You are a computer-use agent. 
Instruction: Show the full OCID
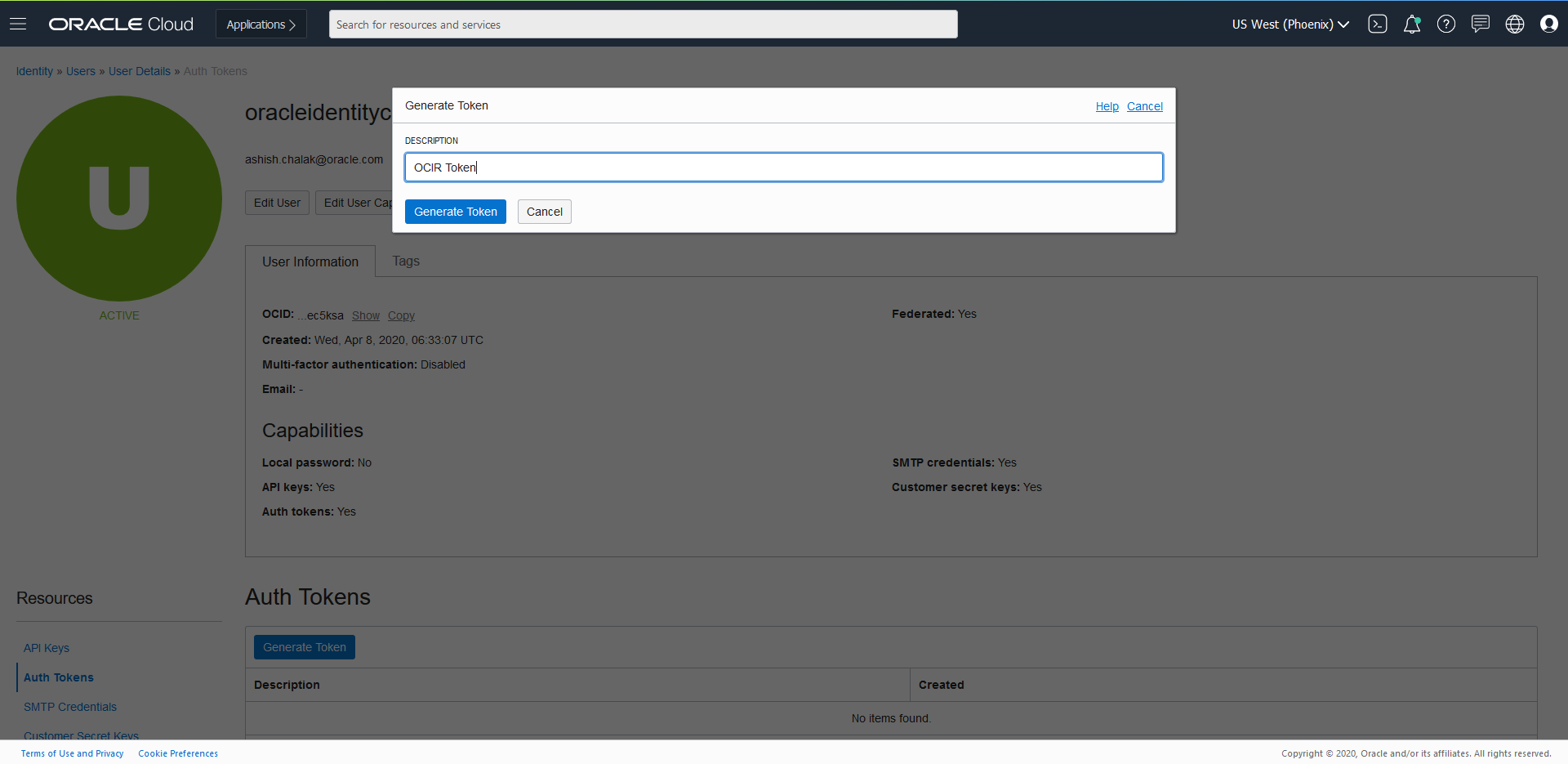click(x=366, y=315)
